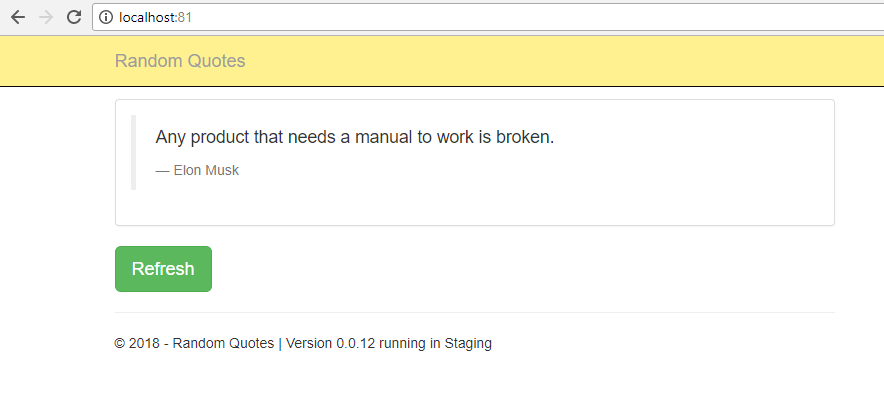The width and height of the screenshot is (884, 402).
Task: Click the gray bar left of the quote
Action: [x=134, y=152]
